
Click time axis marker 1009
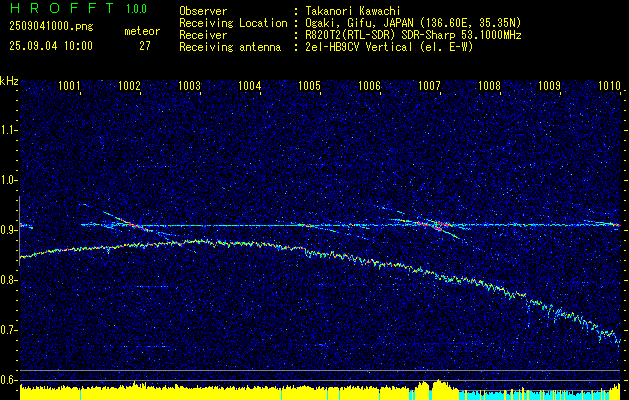coord(549,86)
